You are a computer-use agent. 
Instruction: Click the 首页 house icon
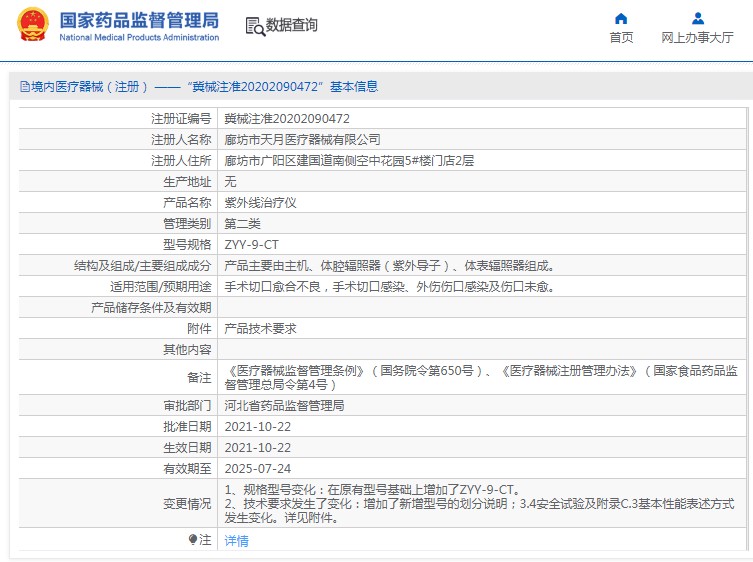[621, 19]
